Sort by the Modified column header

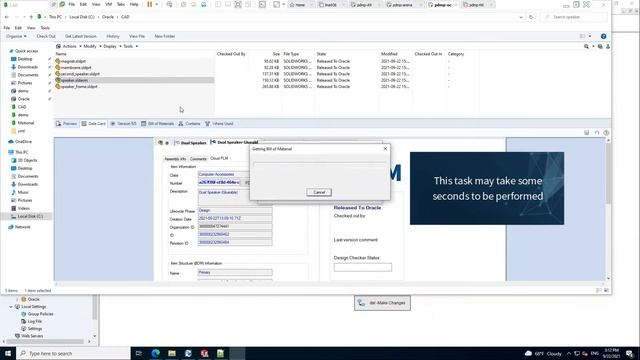389,54
